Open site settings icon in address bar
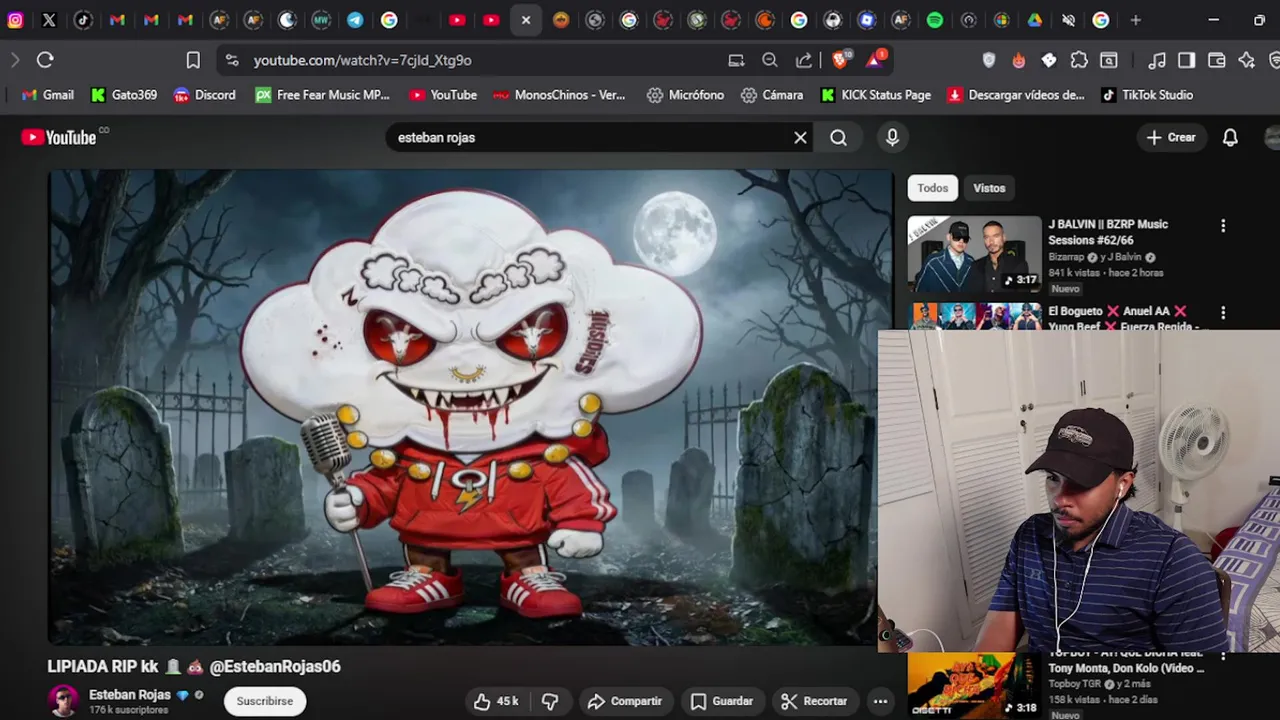1280x720 pixels. tap(232, 60)
